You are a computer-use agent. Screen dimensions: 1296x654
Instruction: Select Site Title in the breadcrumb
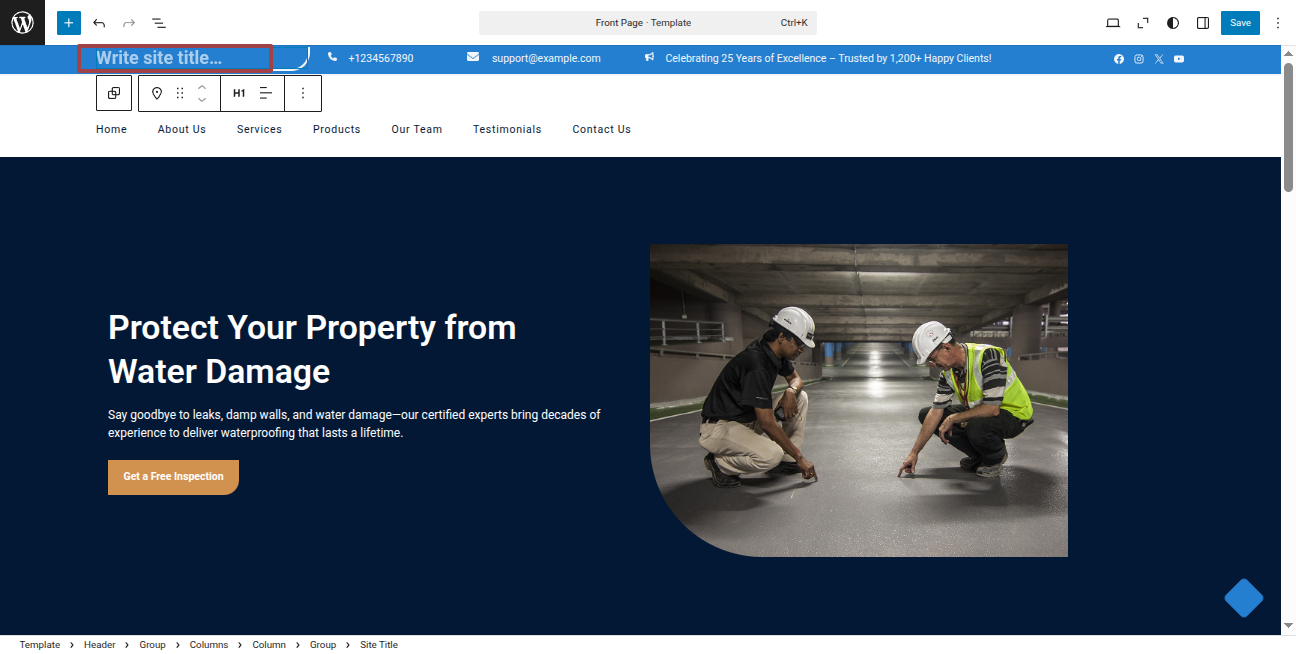click(x=379, y=645)
